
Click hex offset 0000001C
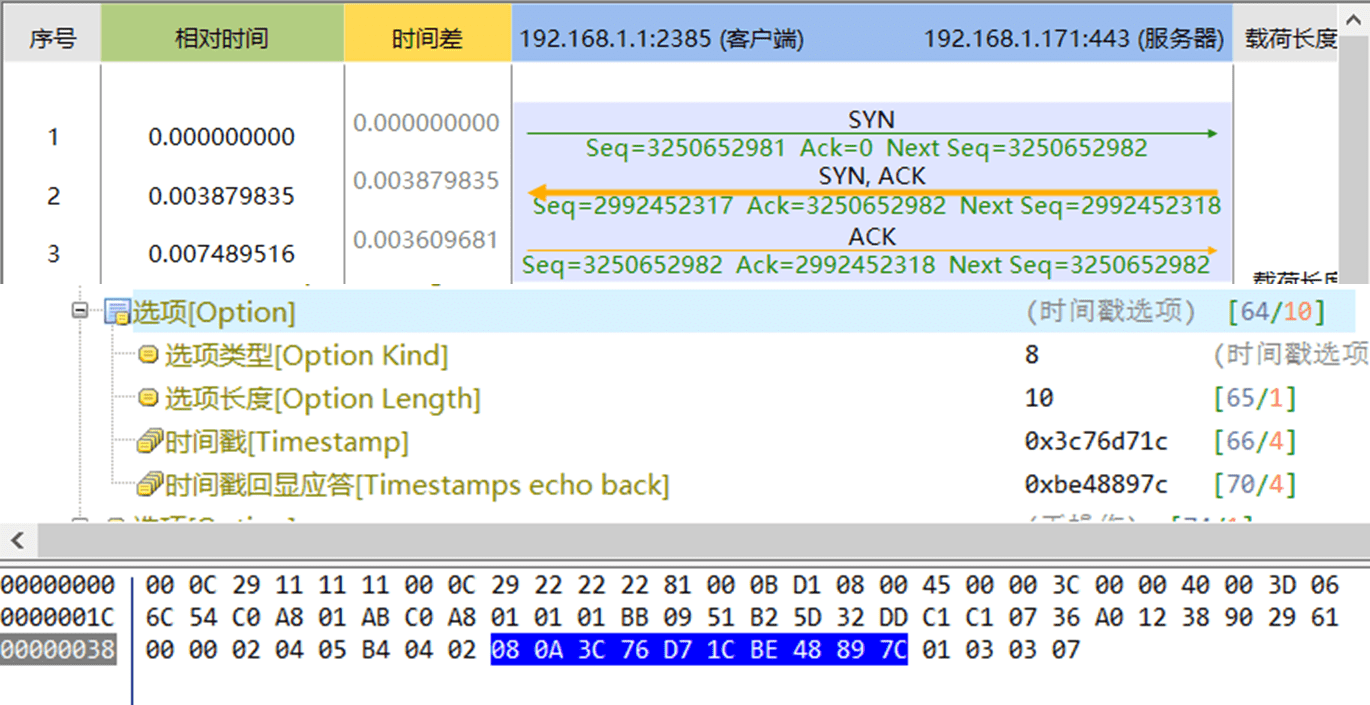click(58, 617)
